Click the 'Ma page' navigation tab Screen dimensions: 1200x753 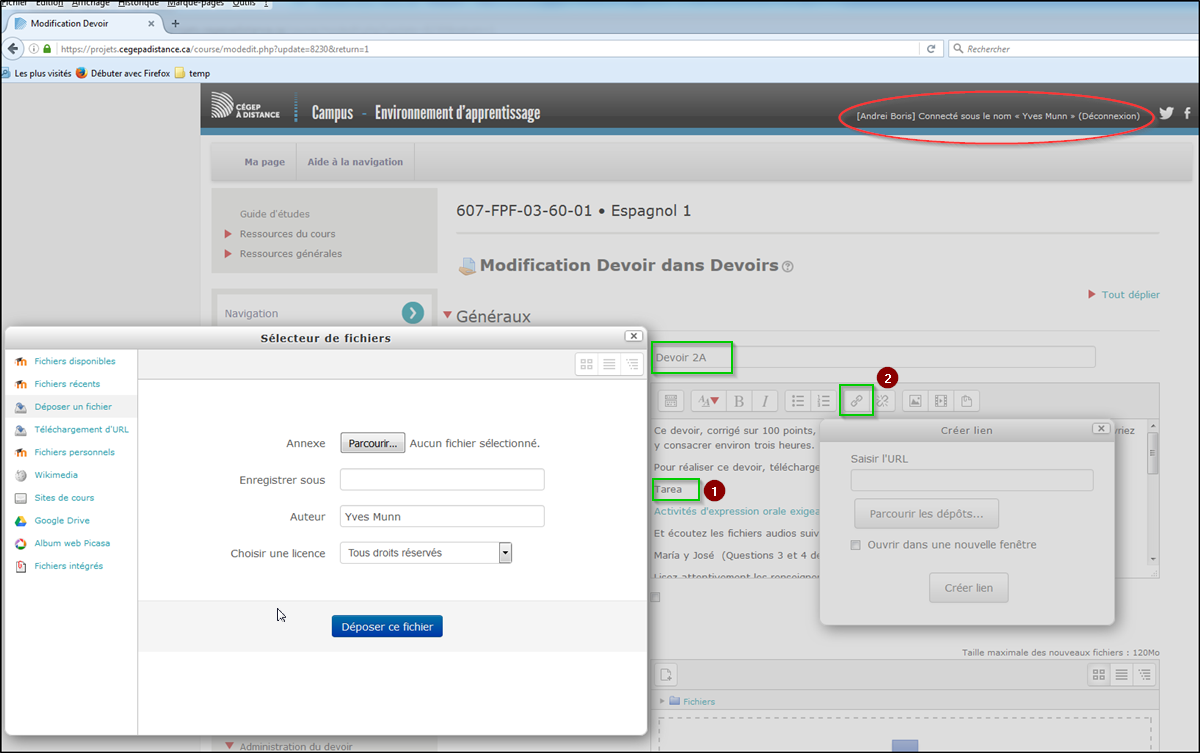264,162
